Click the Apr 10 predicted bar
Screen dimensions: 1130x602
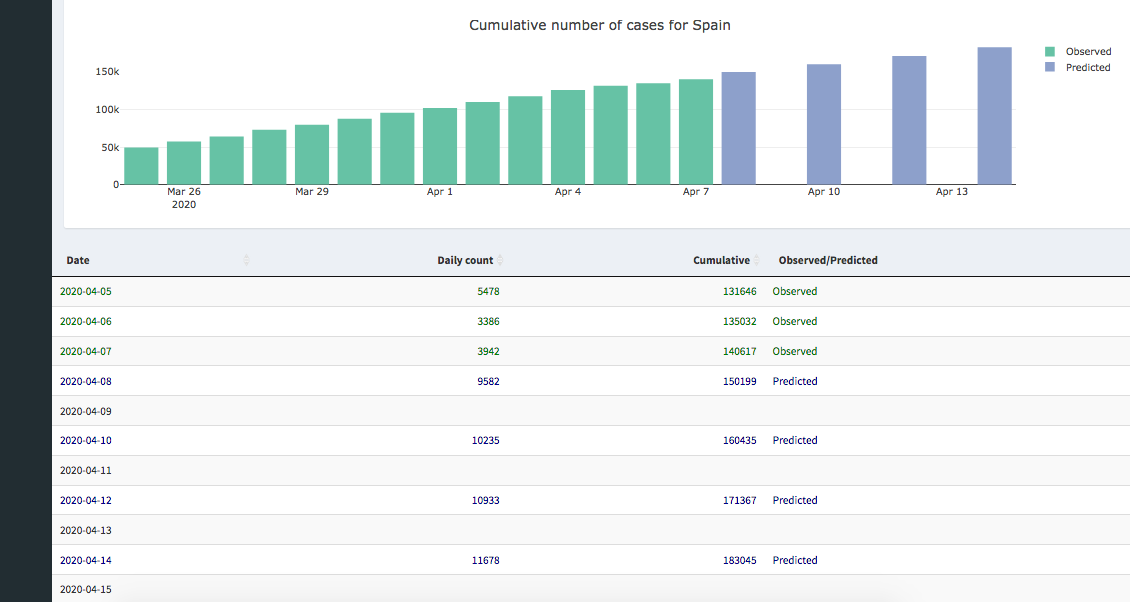click(824, 124)
